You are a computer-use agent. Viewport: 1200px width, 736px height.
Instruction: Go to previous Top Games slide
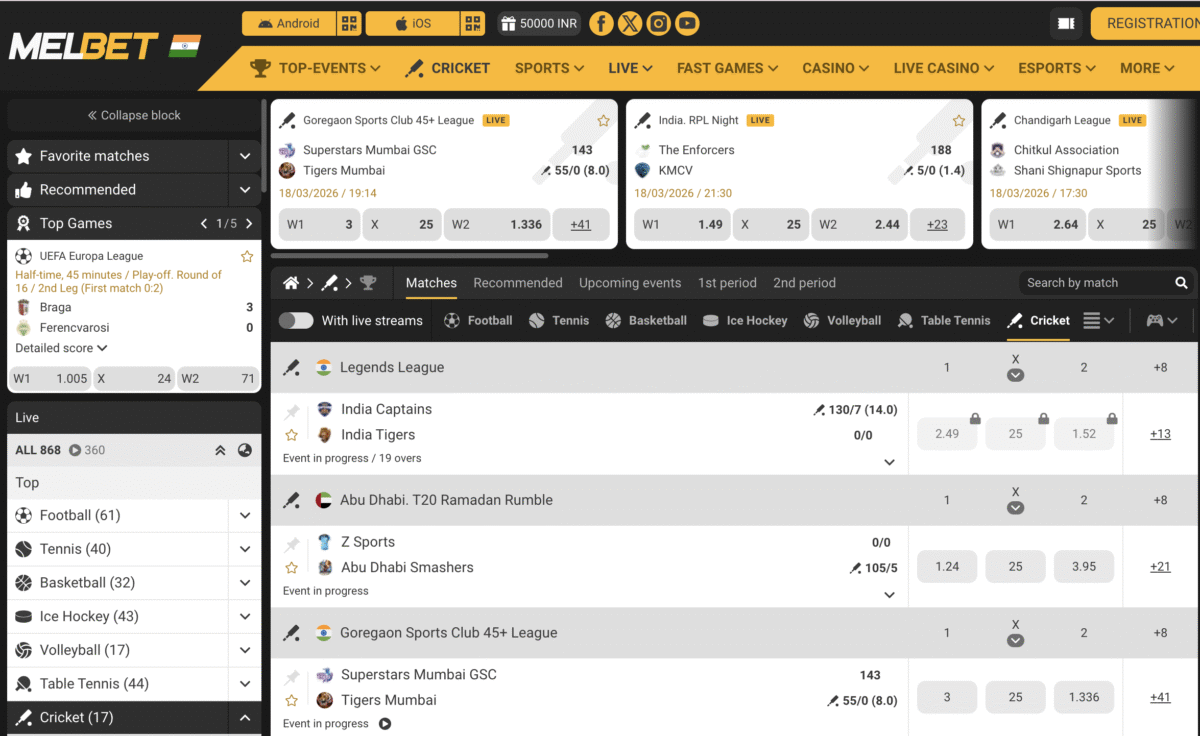click(204, 224)
